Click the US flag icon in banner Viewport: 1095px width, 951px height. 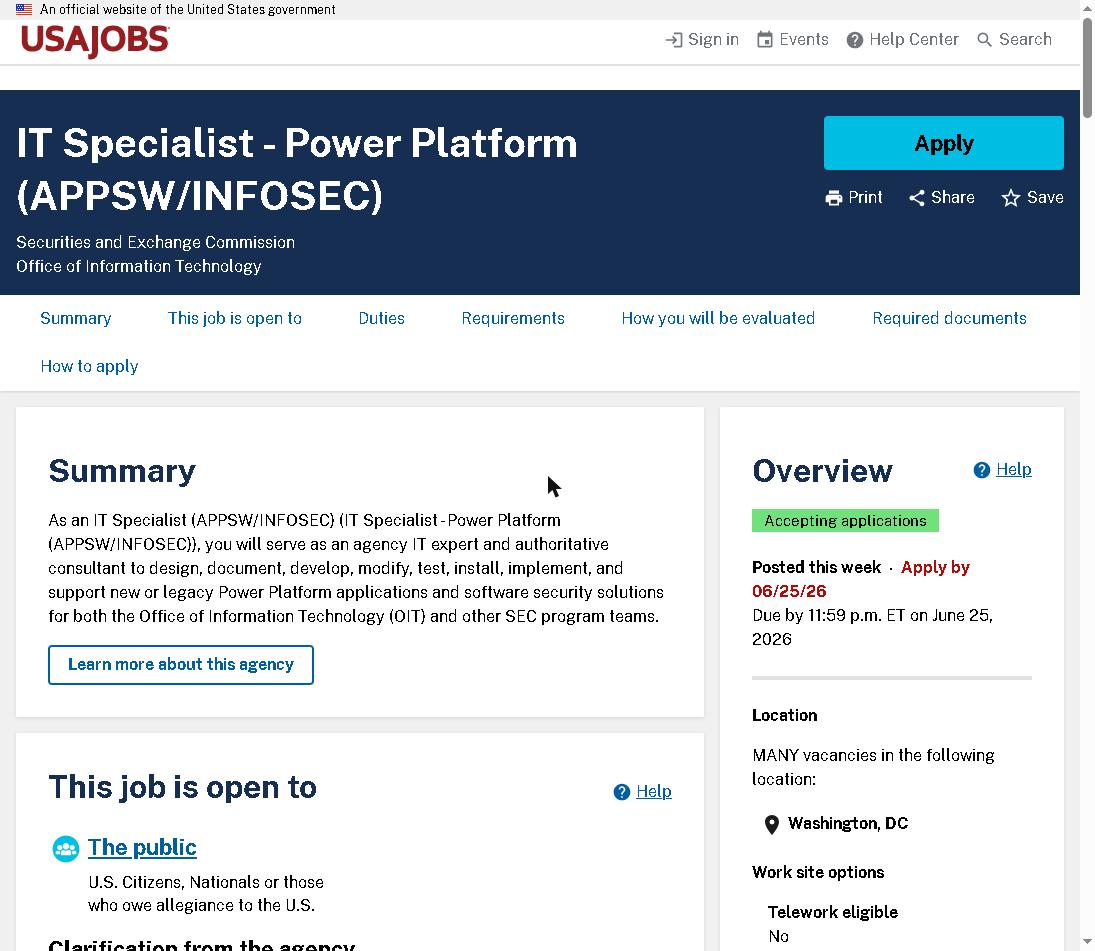click(x=24, y=9)
